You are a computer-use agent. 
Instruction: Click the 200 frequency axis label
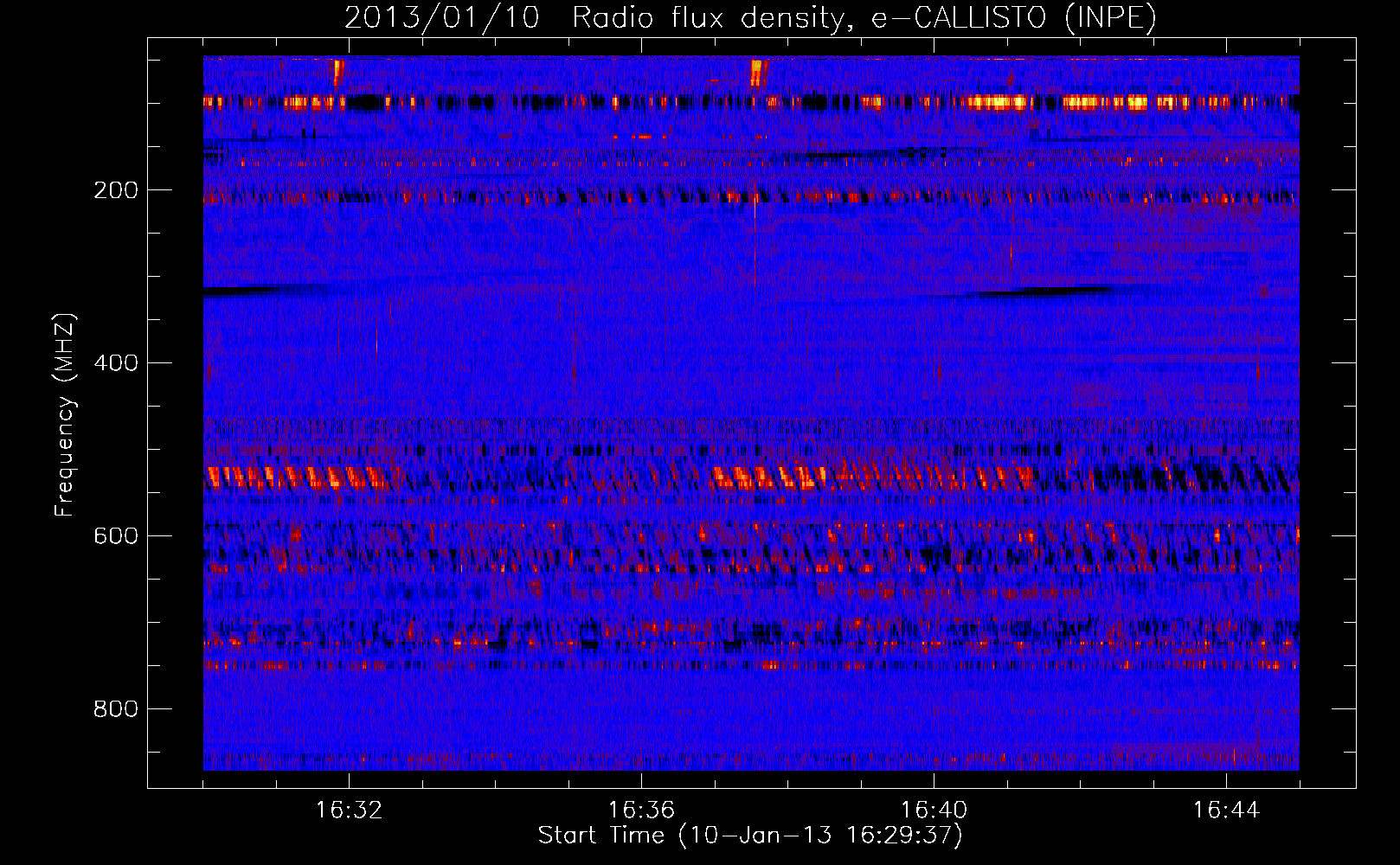[116, 190]
